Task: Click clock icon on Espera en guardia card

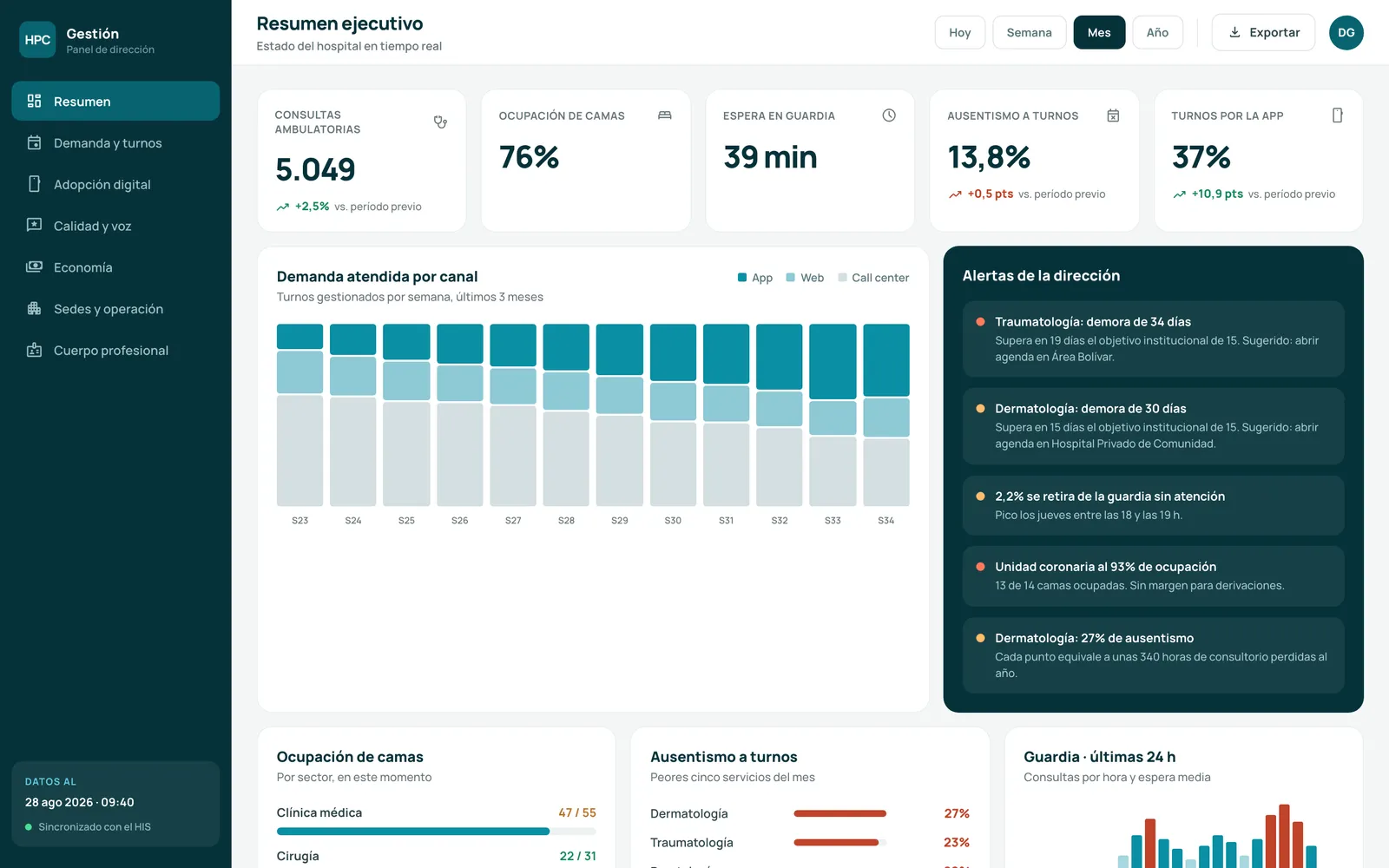Action: pyautogui.click(x=889, y=115)
